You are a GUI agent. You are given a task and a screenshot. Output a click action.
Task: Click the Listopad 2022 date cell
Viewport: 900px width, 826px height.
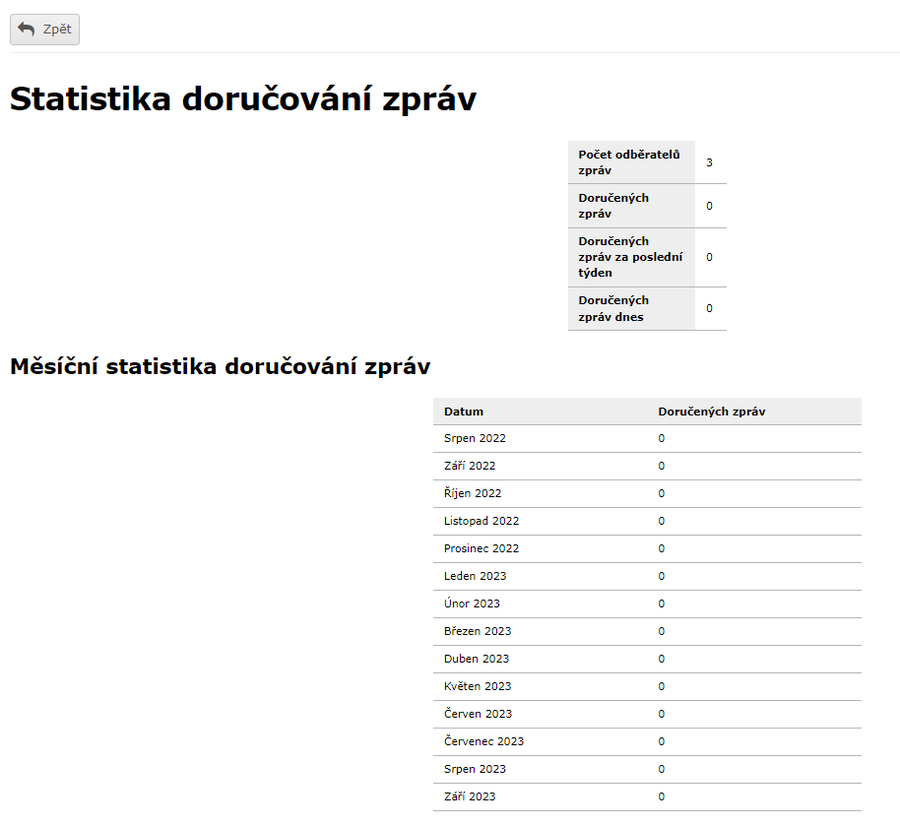coord(482,521)
